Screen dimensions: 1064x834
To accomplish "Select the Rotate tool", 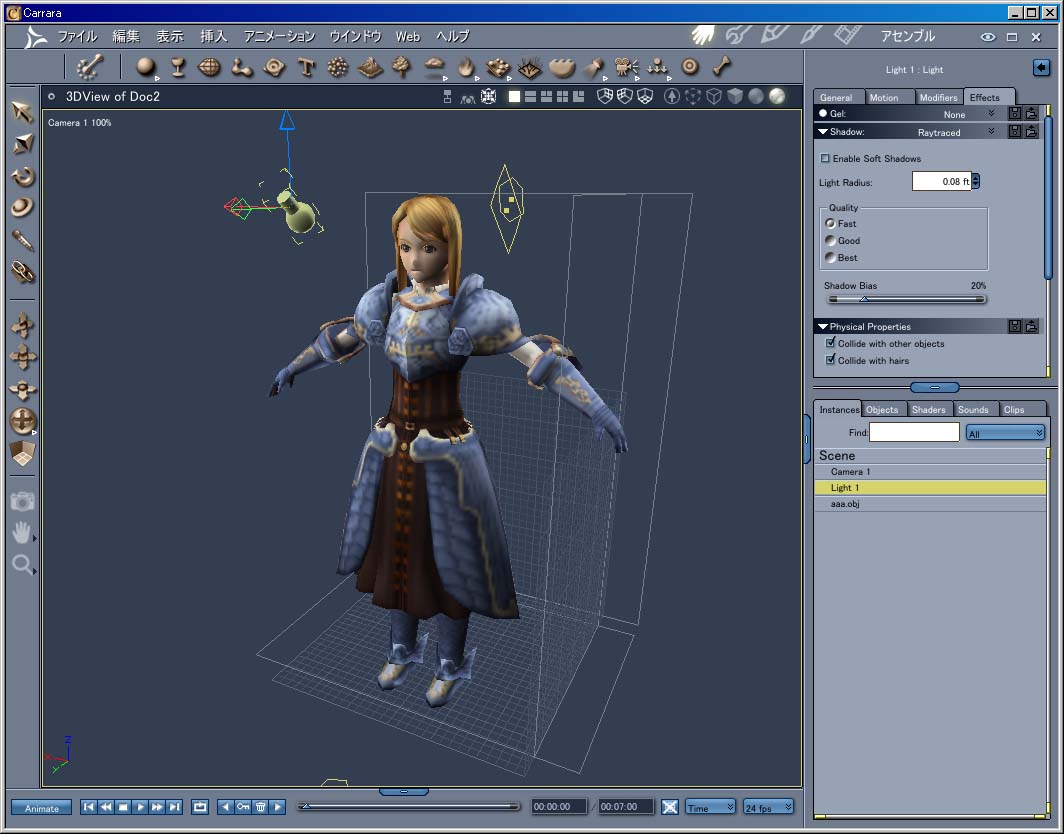I will pyautogui.click(x=22, y=176).
